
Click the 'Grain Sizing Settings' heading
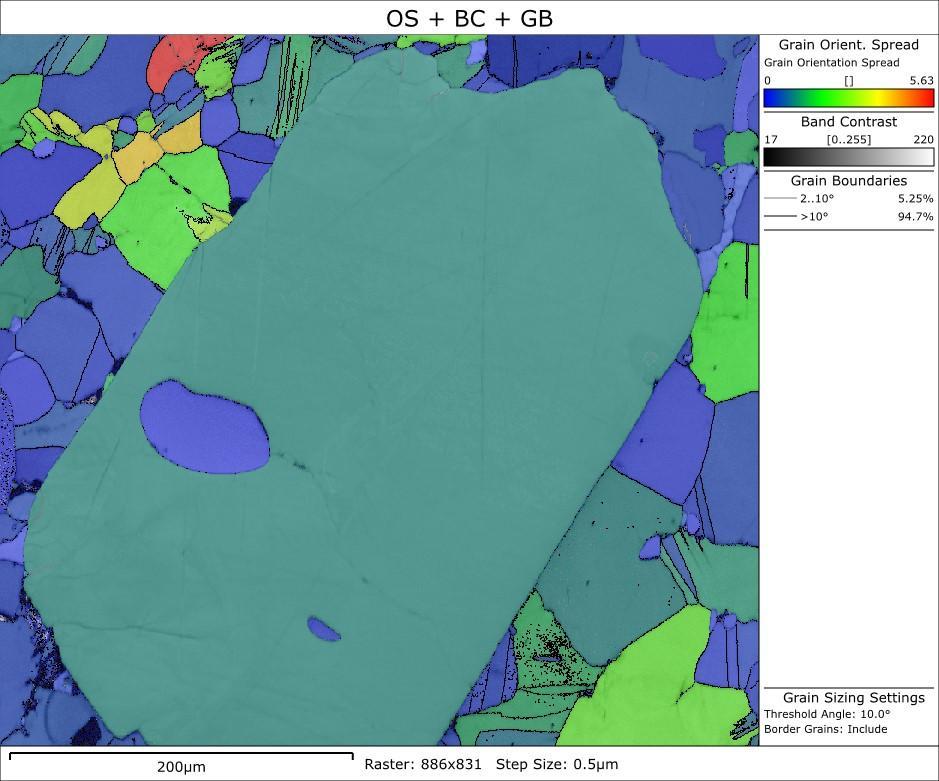tap(853, 697)
